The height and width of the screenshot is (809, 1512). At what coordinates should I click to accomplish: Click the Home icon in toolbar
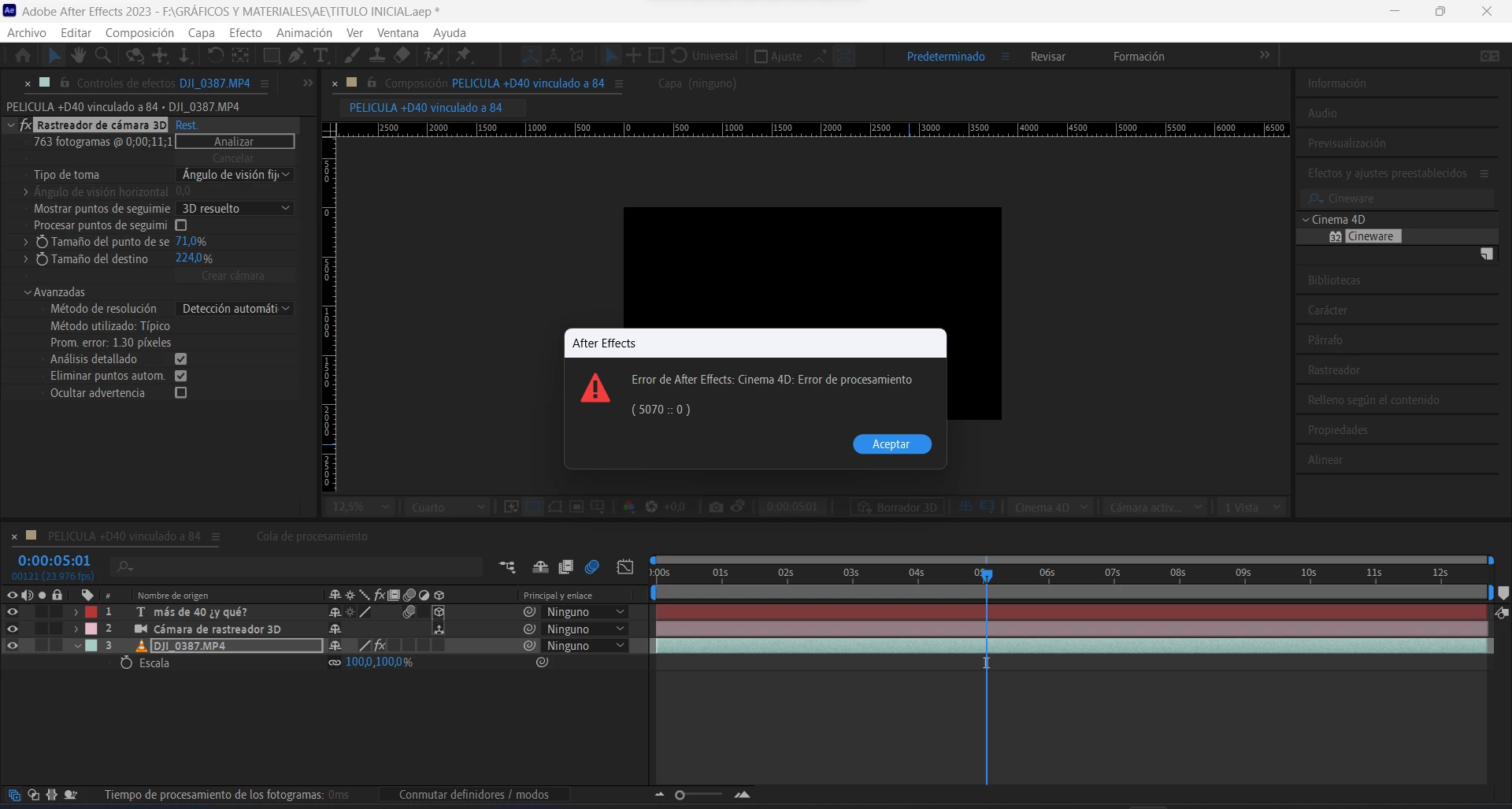(x=23, y=55)
